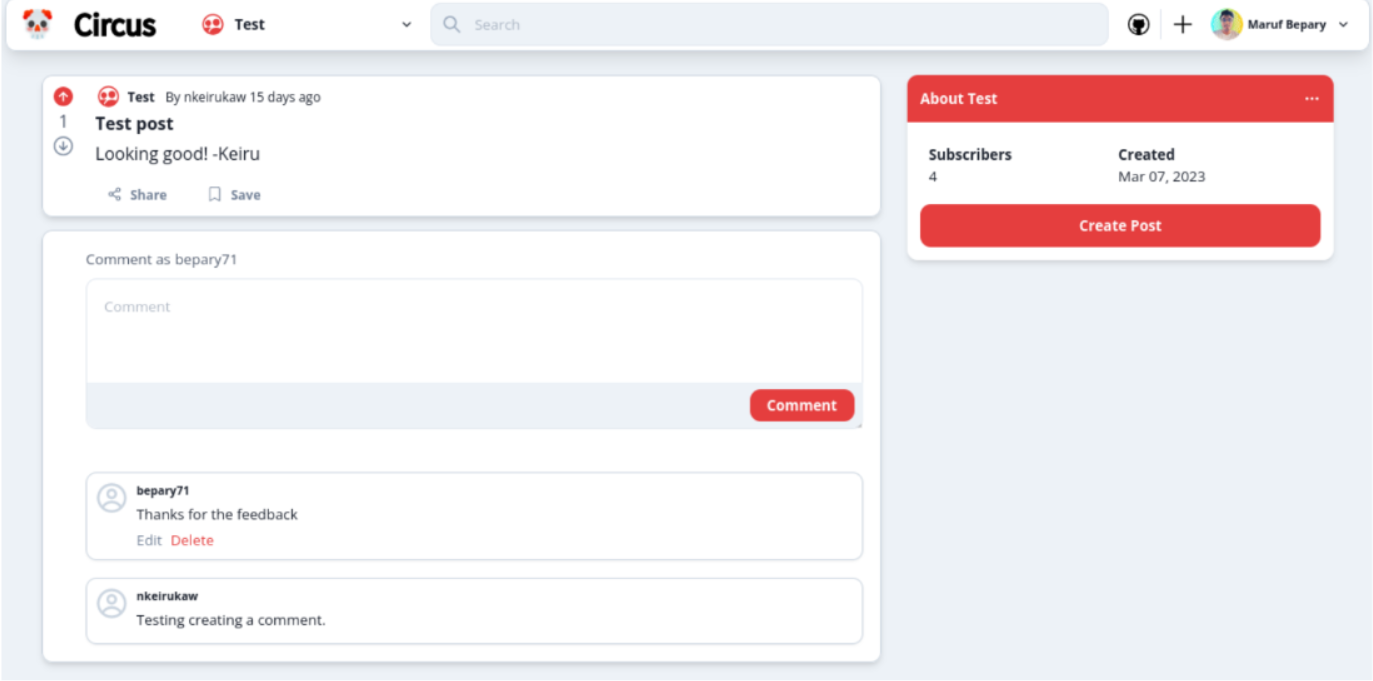Click the Create Post button
The height and width of the screenshot is (681, 1373).
(x=1119, y=226)
